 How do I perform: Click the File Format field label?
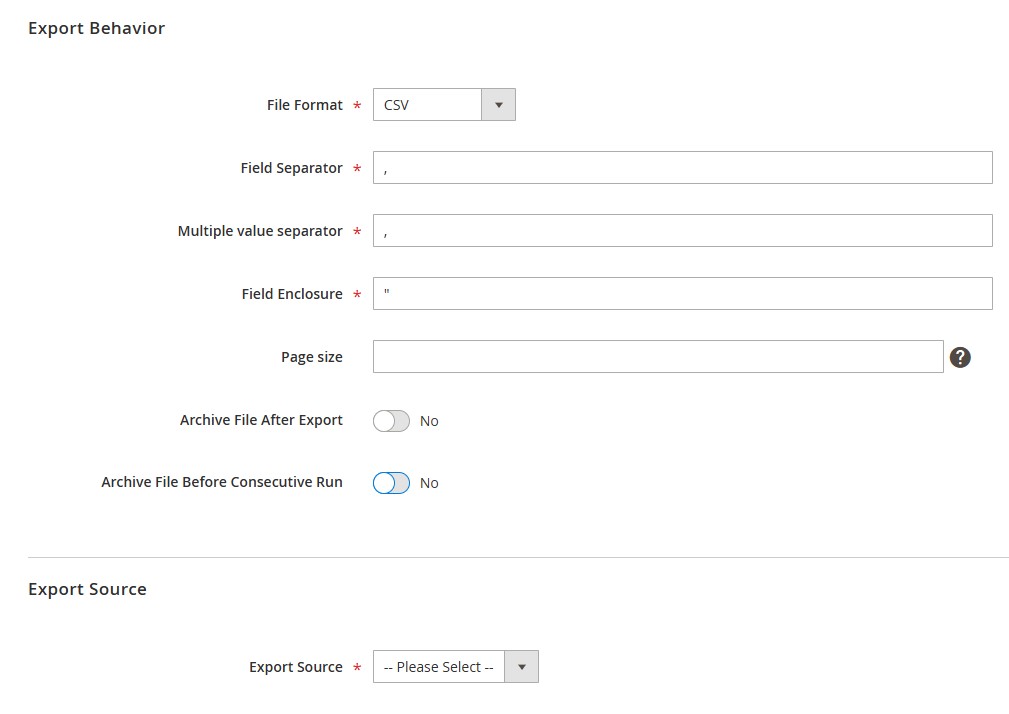coord(305,104)
